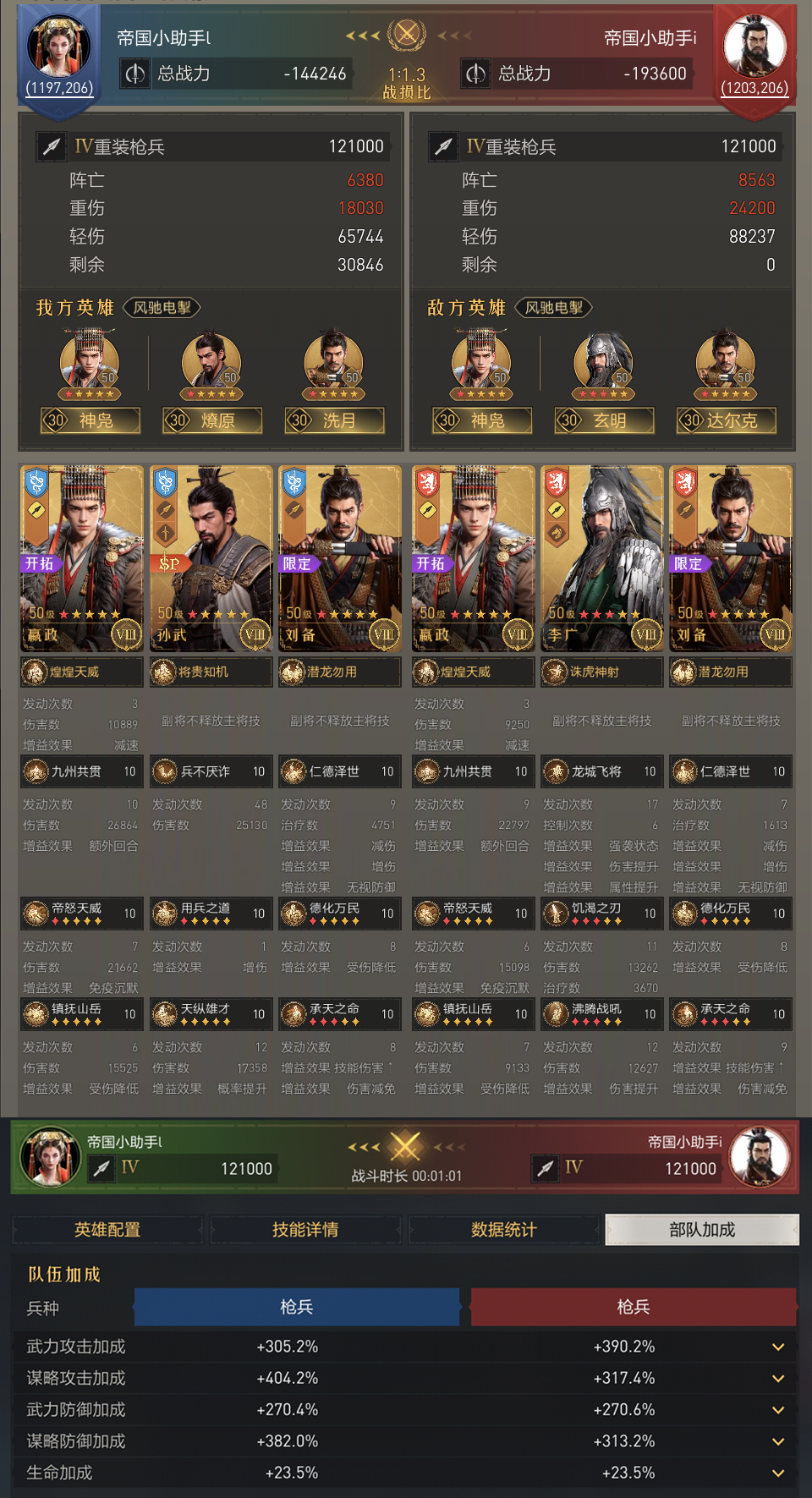Image resolution: width=812 pixels, height=1498 pixels.
Task: Switch to the 技能详情 tab
Action: point(305,1230)
